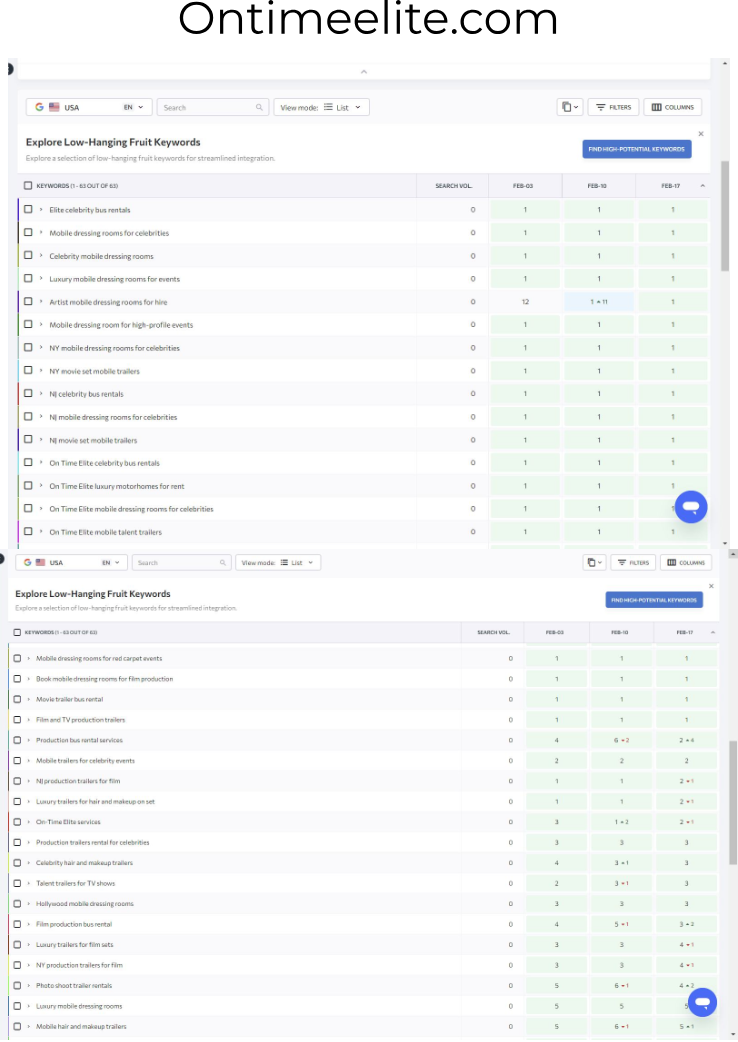Click keyword Mobile trailers for celebrity events
Screen dimensions: 738x1042
point(85,760)
